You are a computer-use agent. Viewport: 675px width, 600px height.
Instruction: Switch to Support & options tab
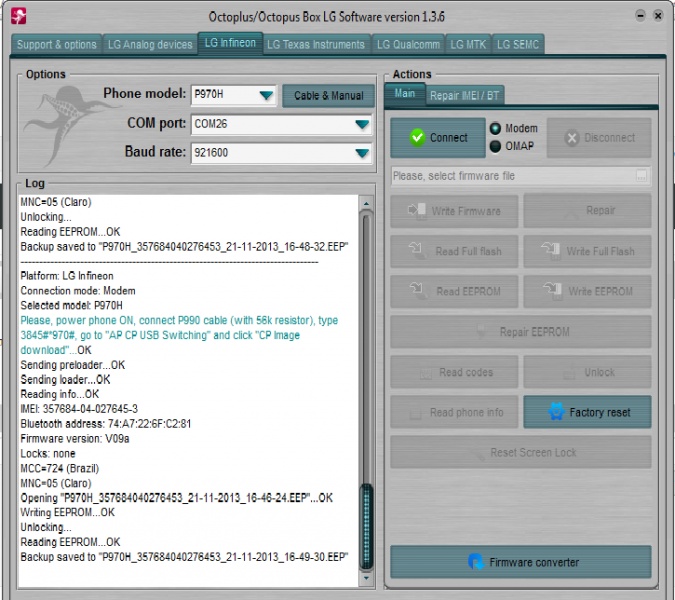click(56, 44)
